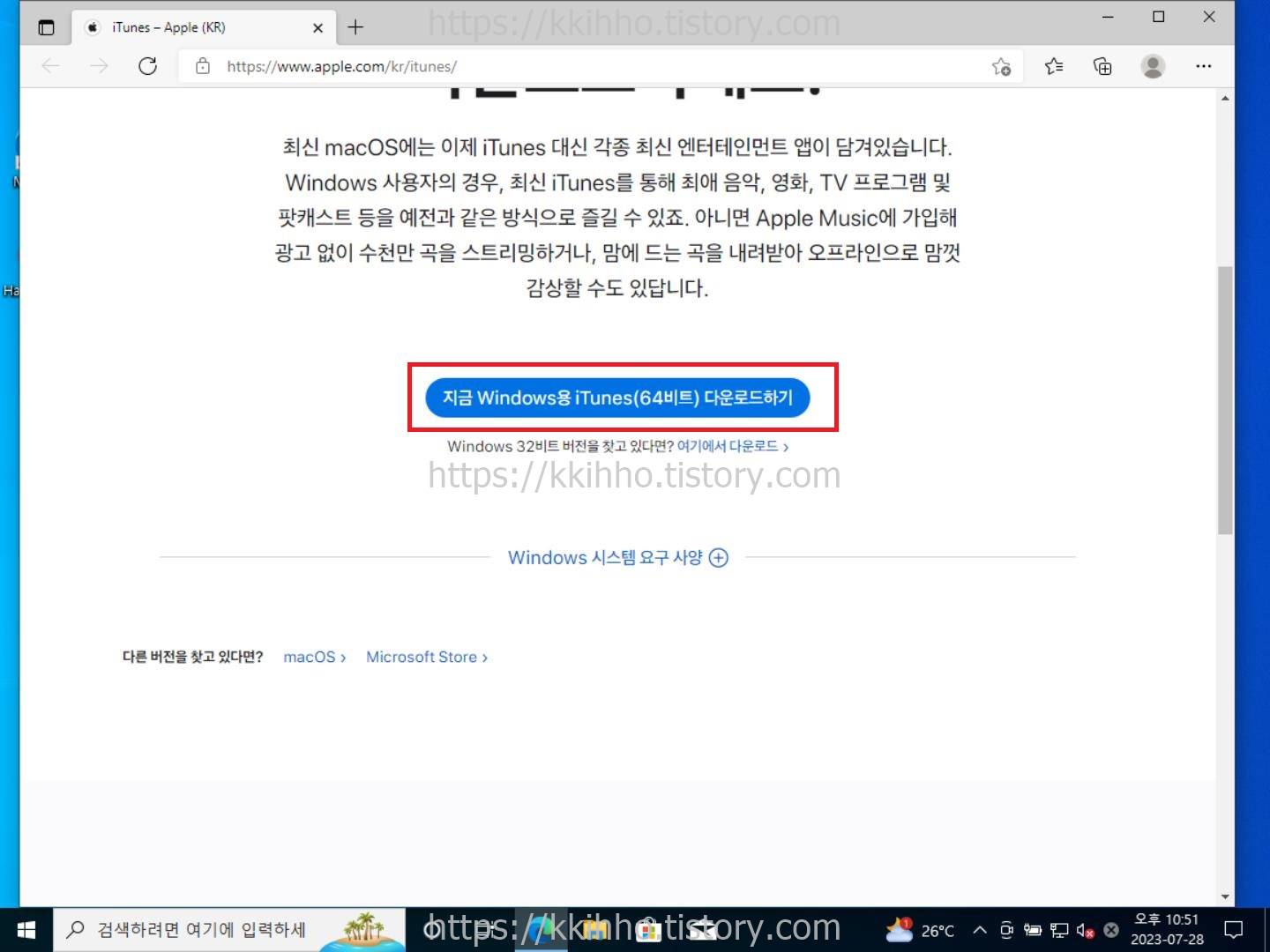Screen dimensions: 1270x952
Task: Click the Meet Now tray icon
Action: click(x=1006, y=930)
